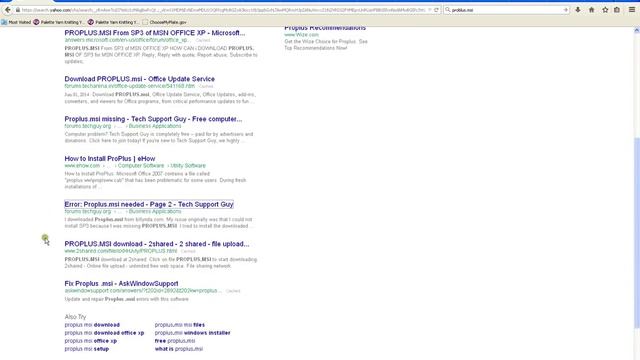Open How to Install ProPlus eHow result
Screen dimensions: 640x360
[x=110, y=158]
